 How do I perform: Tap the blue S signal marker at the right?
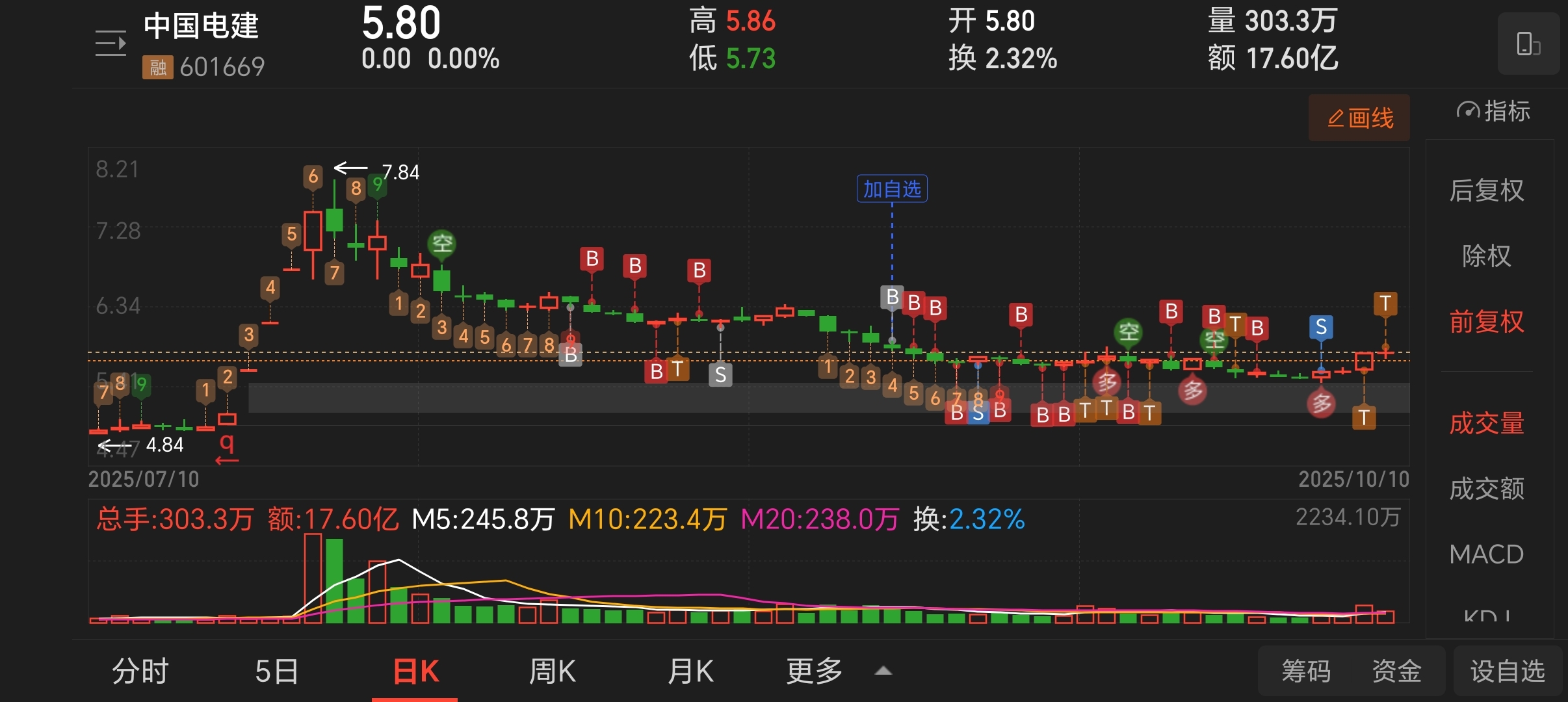pyautogui.click(x=1320, y=327)
